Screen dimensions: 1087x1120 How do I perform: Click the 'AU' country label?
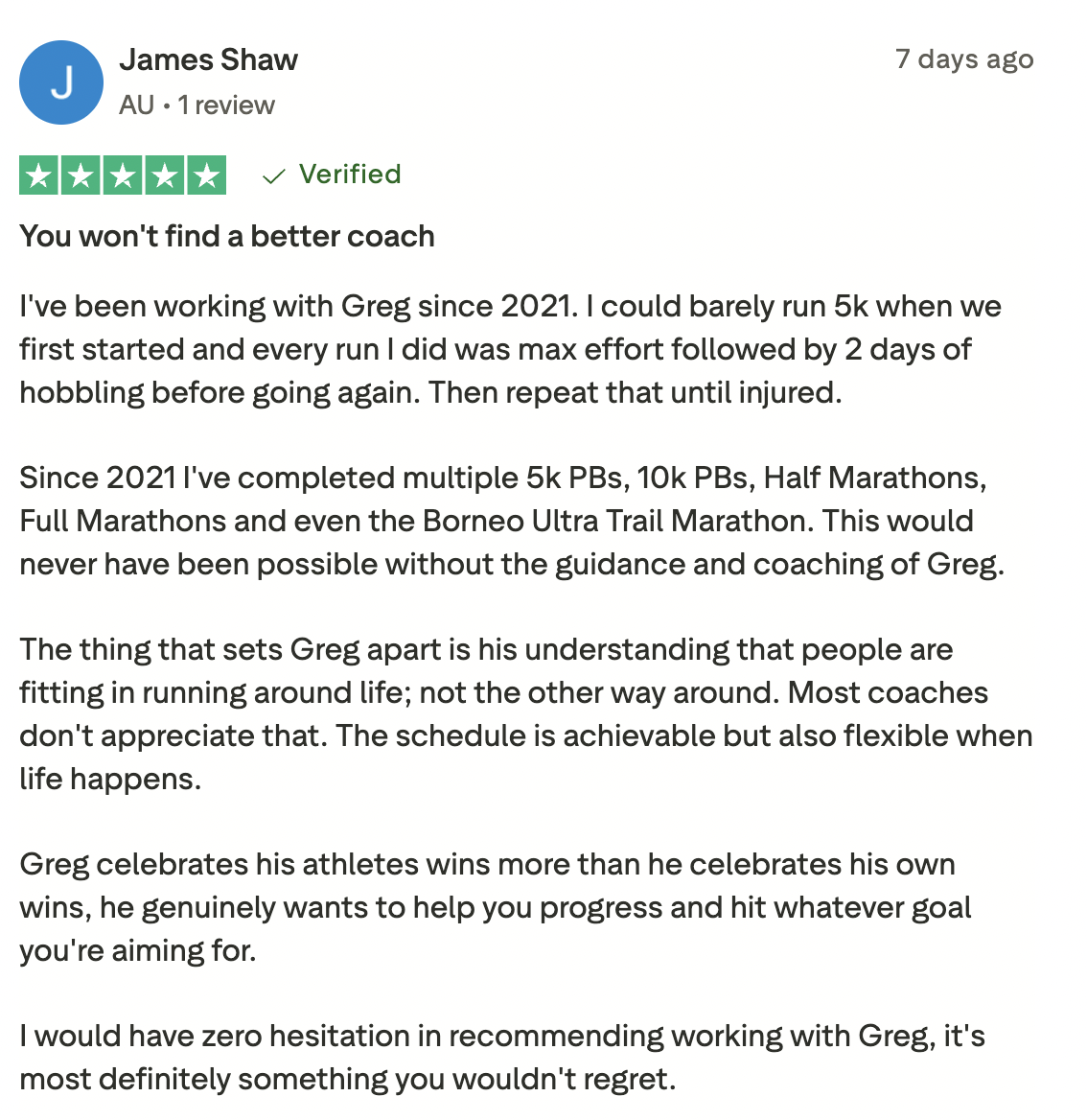[136, 105]
